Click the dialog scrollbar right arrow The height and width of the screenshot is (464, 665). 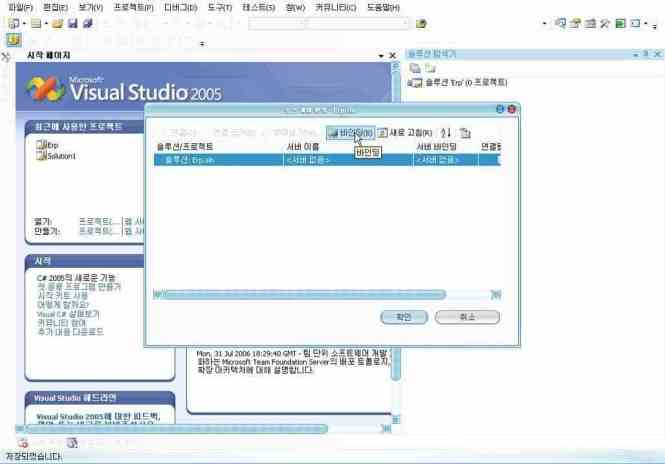496,294
